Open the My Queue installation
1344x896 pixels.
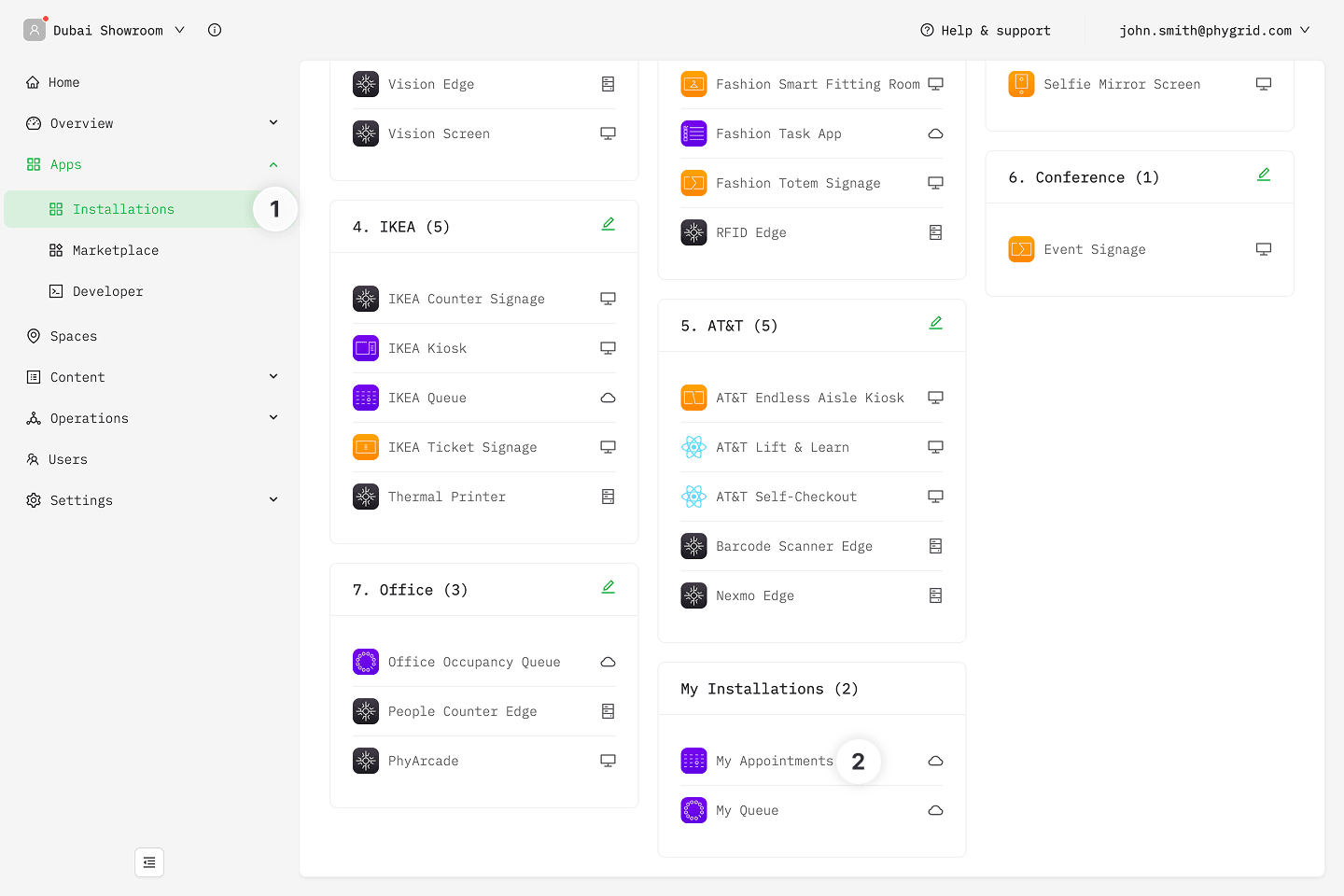[x=747, y=810]
